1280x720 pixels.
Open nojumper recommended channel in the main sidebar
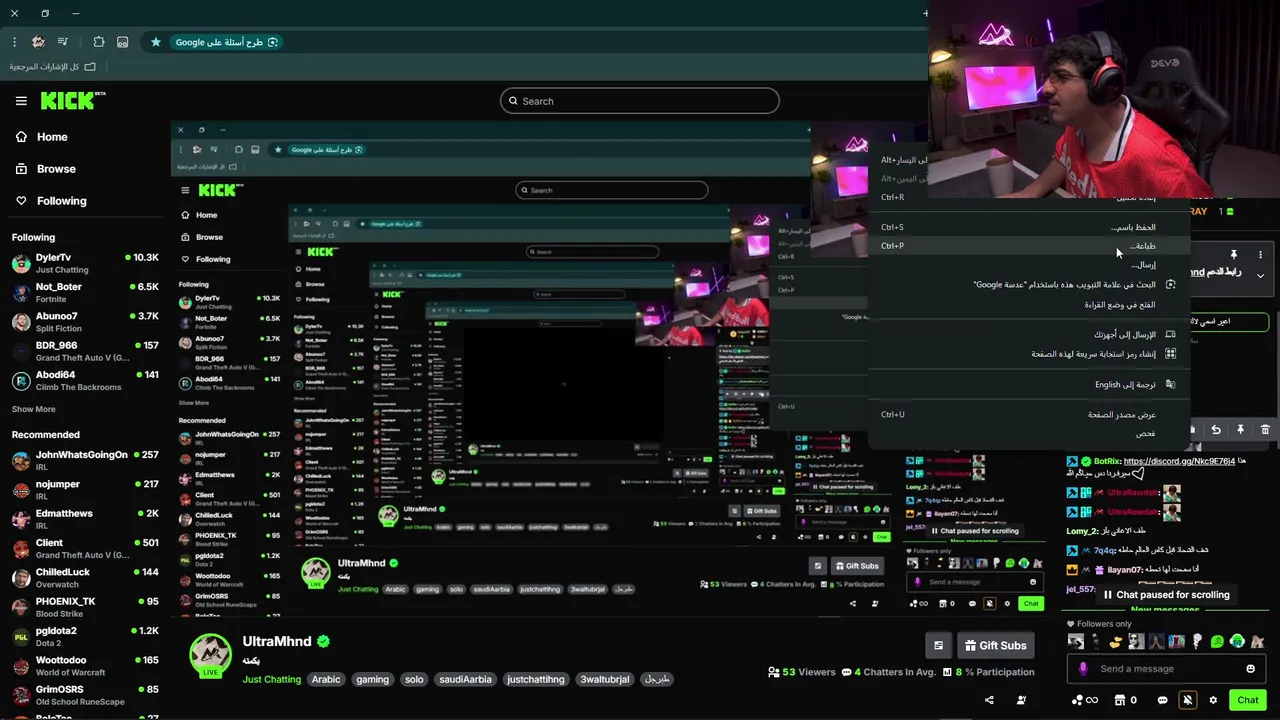pyautogui.click(x=85, y=489)
